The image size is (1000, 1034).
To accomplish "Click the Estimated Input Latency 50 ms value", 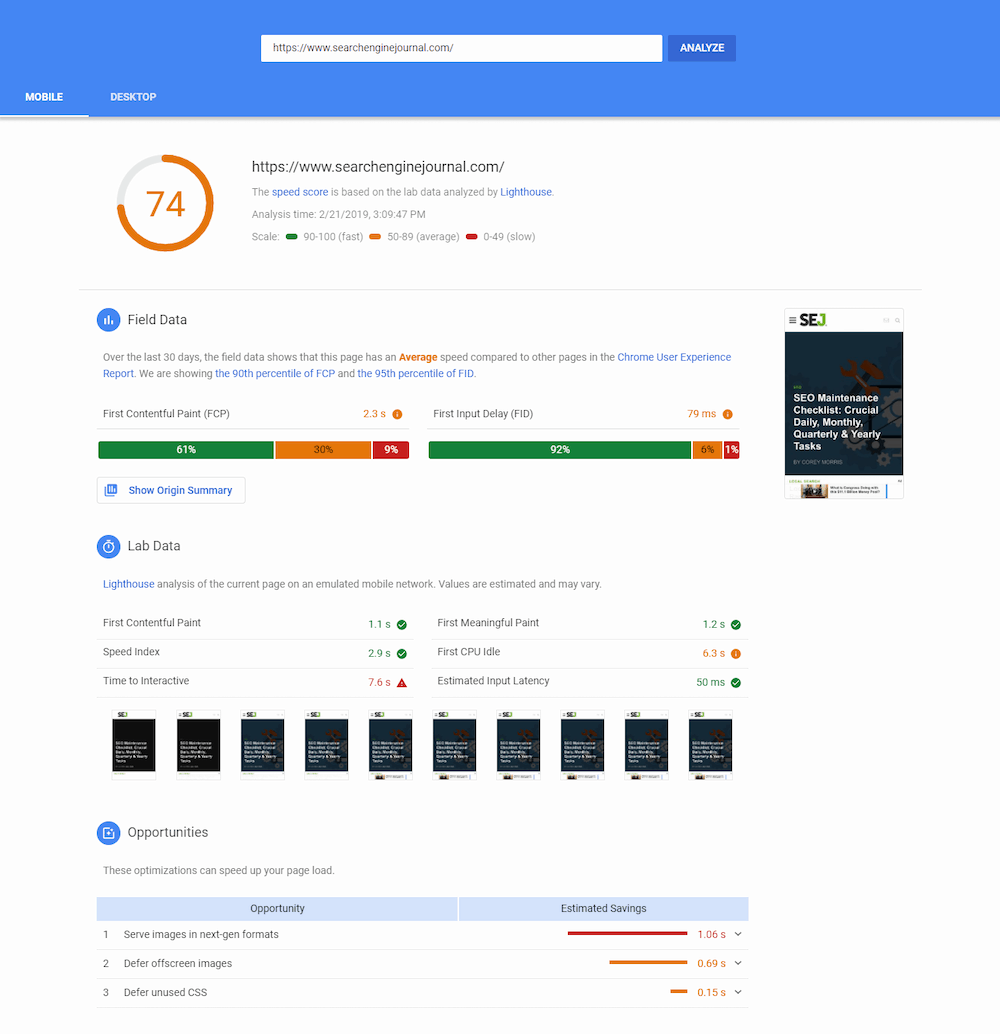I will tap(710, 683).
